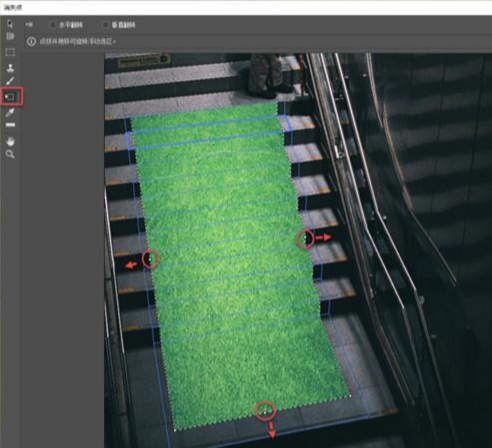Image resolution: width=492 pixels, height=448 pixels.
Task: Activate the Hand pan tool
Action: 10,141
